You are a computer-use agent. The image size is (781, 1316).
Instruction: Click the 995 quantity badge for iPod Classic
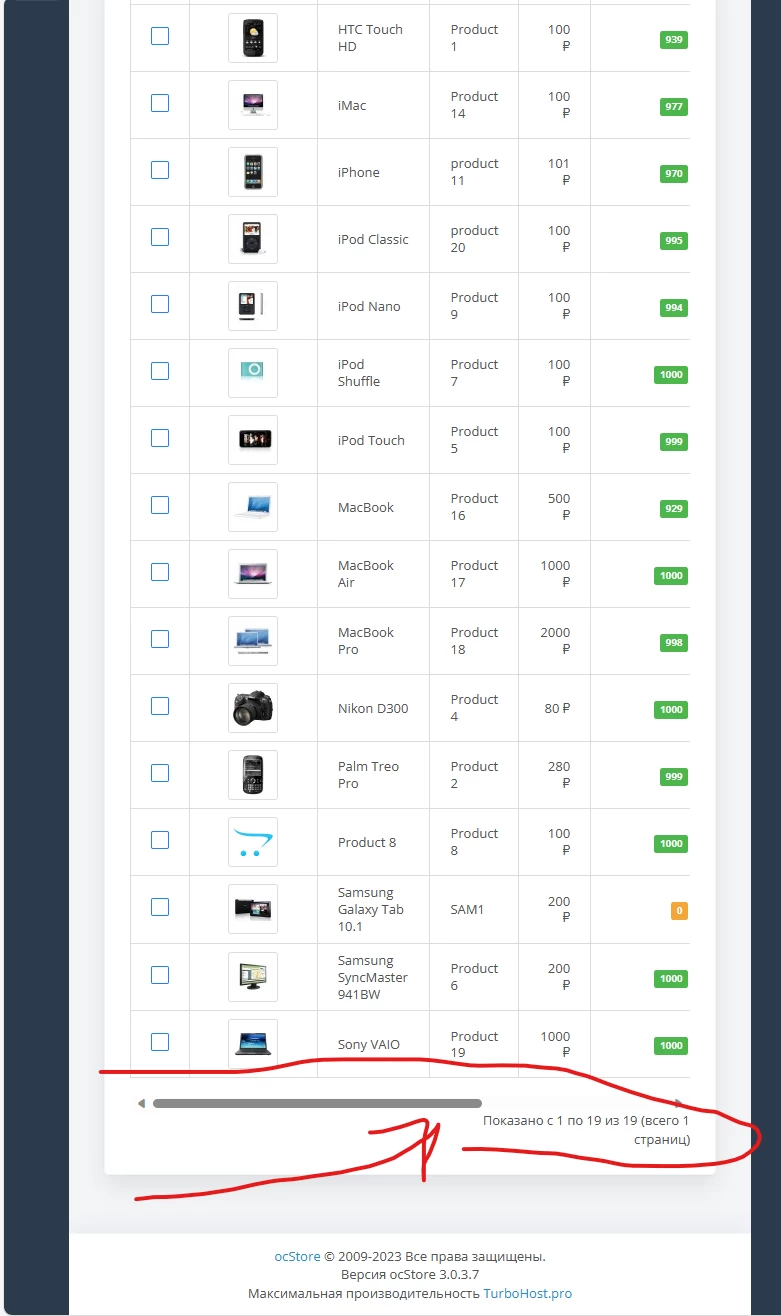pyautogui.click(x=674, y=241)
